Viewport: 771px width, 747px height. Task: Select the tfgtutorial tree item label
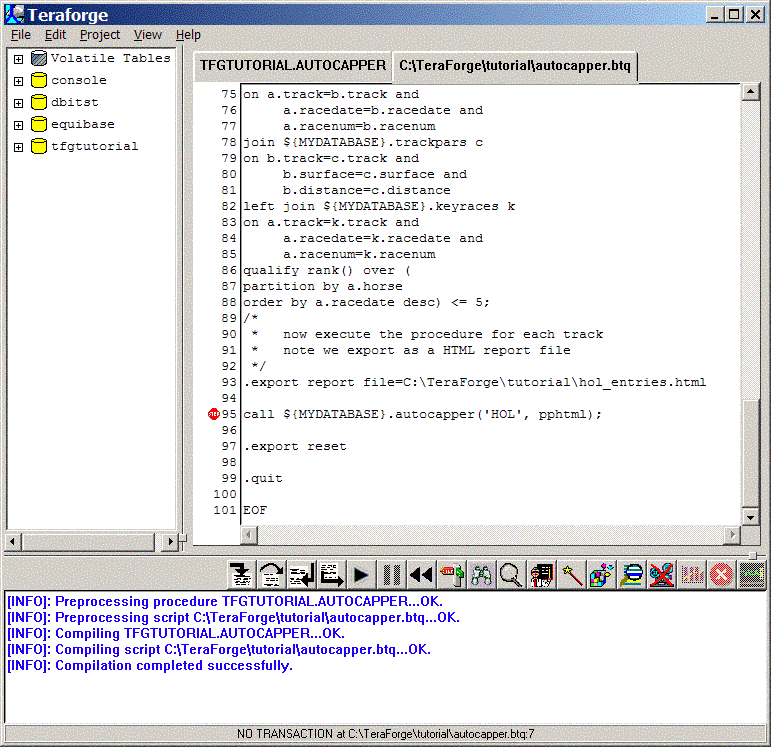click(94, 147)
